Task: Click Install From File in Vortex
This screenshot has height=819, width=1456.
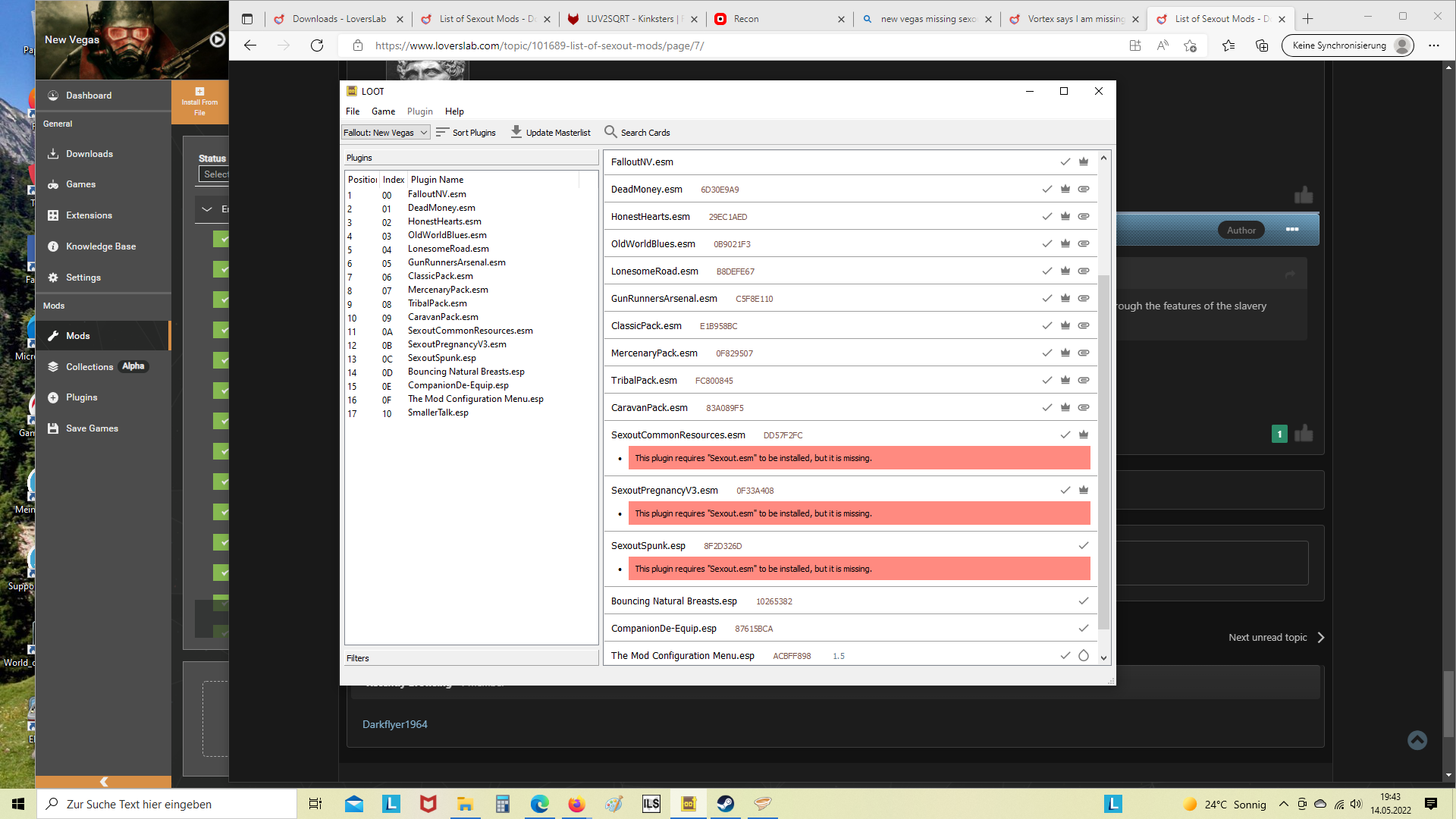Action: [x=199, y=102]
